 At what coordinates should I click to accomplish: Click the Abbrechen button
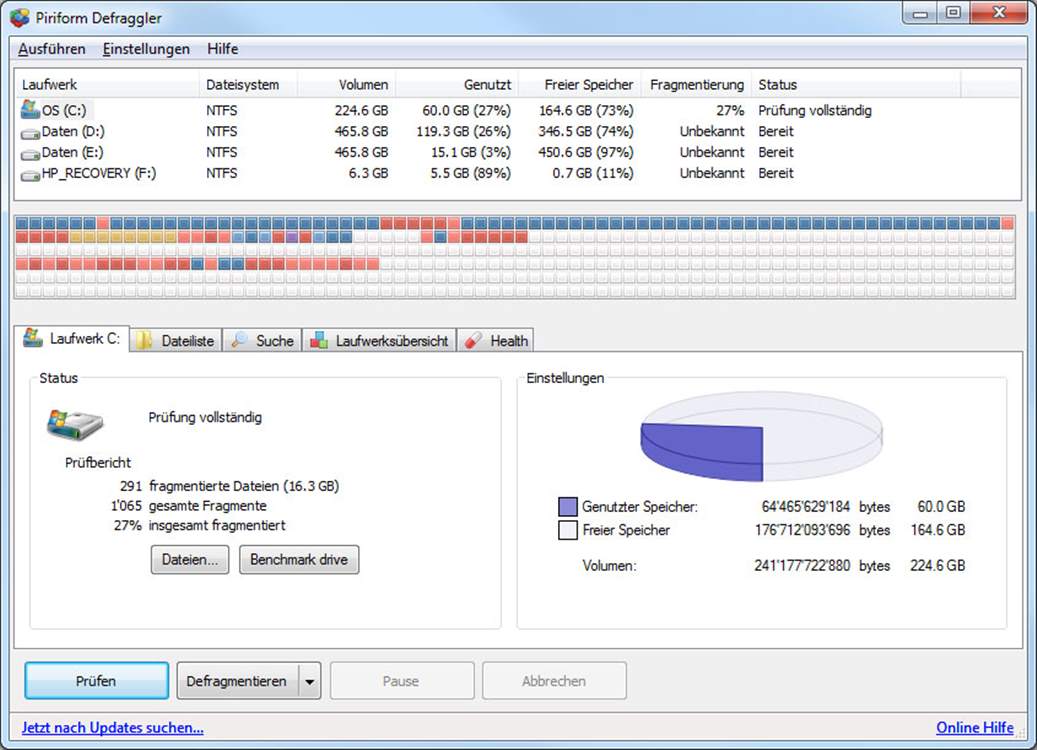[x=554, y=681]
